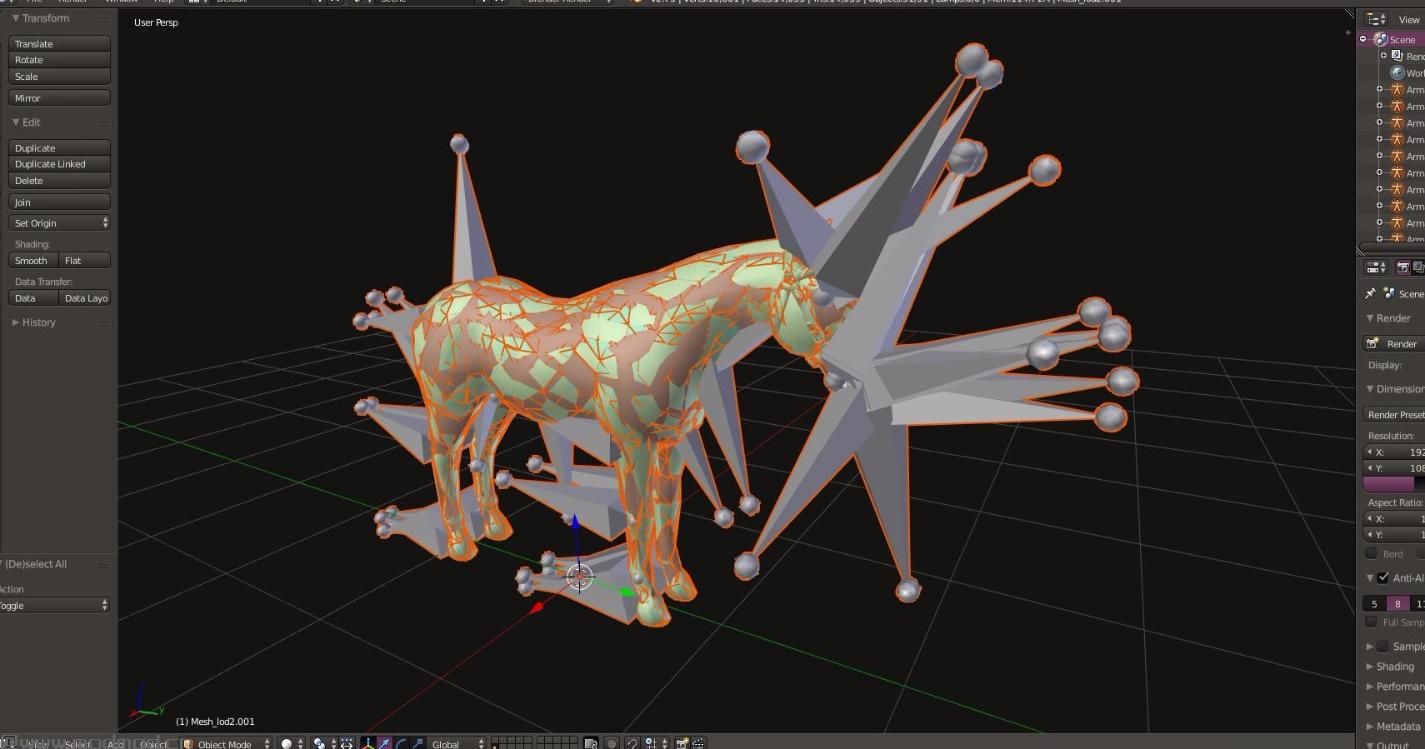Grab the green Y axis manipulator arrow
The height and width of the screenshot is (749, 1425).
[627, 592]
